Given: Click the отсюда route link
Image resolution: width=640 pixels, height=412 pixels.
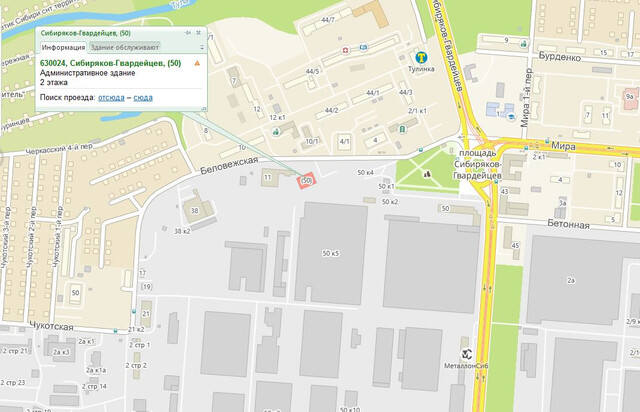Looking at the screenshot, I should [111, 98].
